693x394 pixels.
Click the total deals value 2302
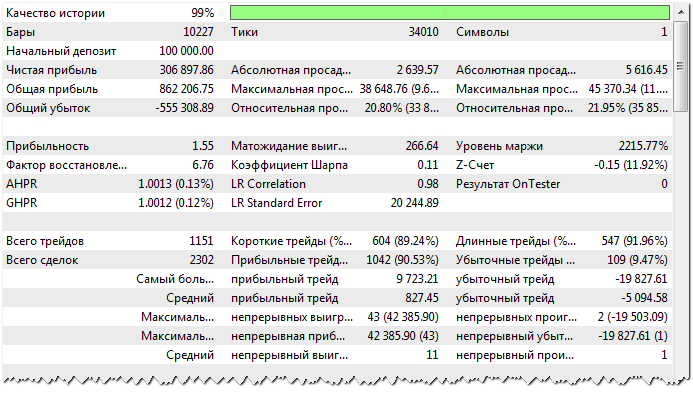202,260
